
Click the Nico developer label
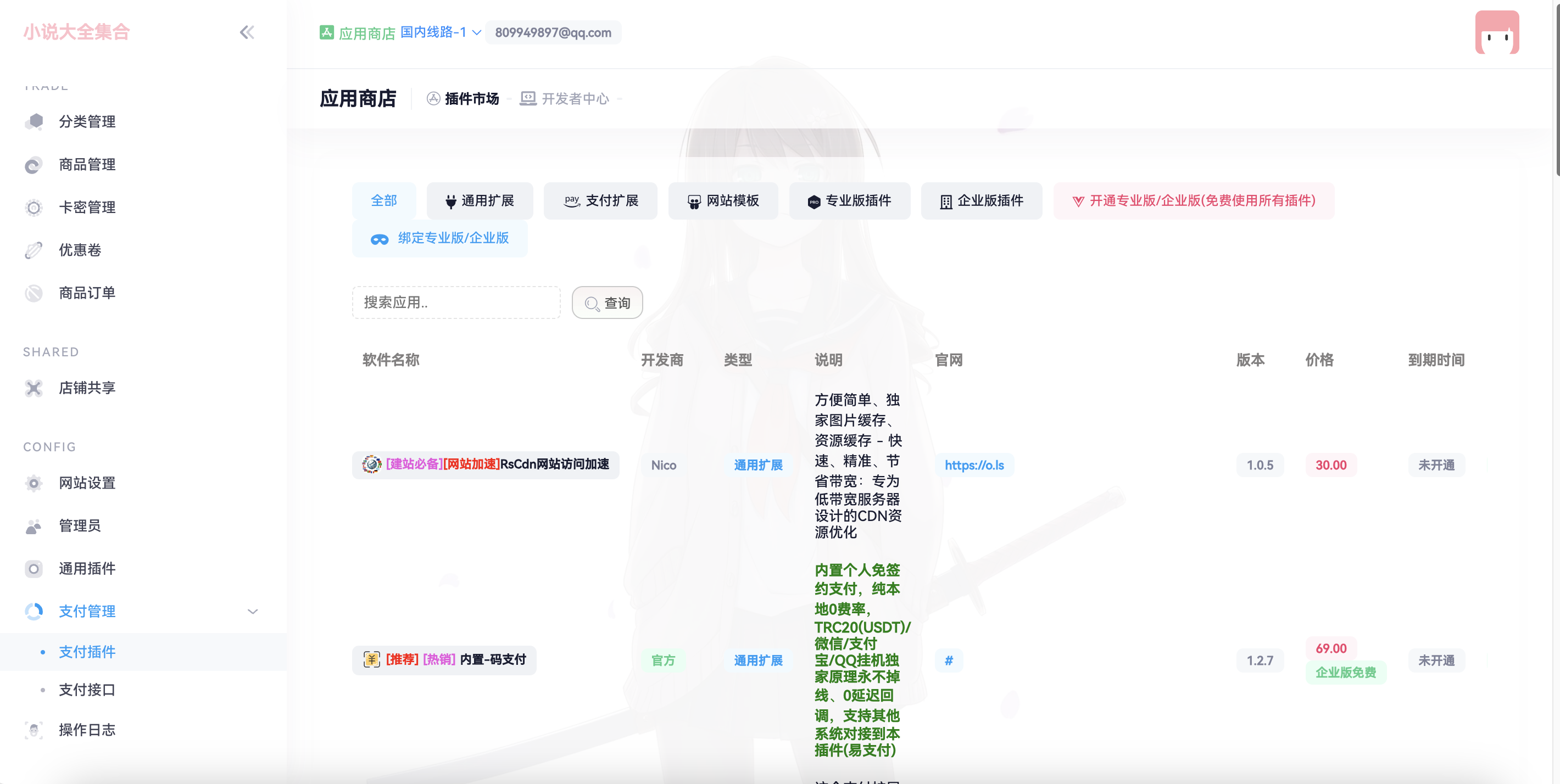coord(663,465)
